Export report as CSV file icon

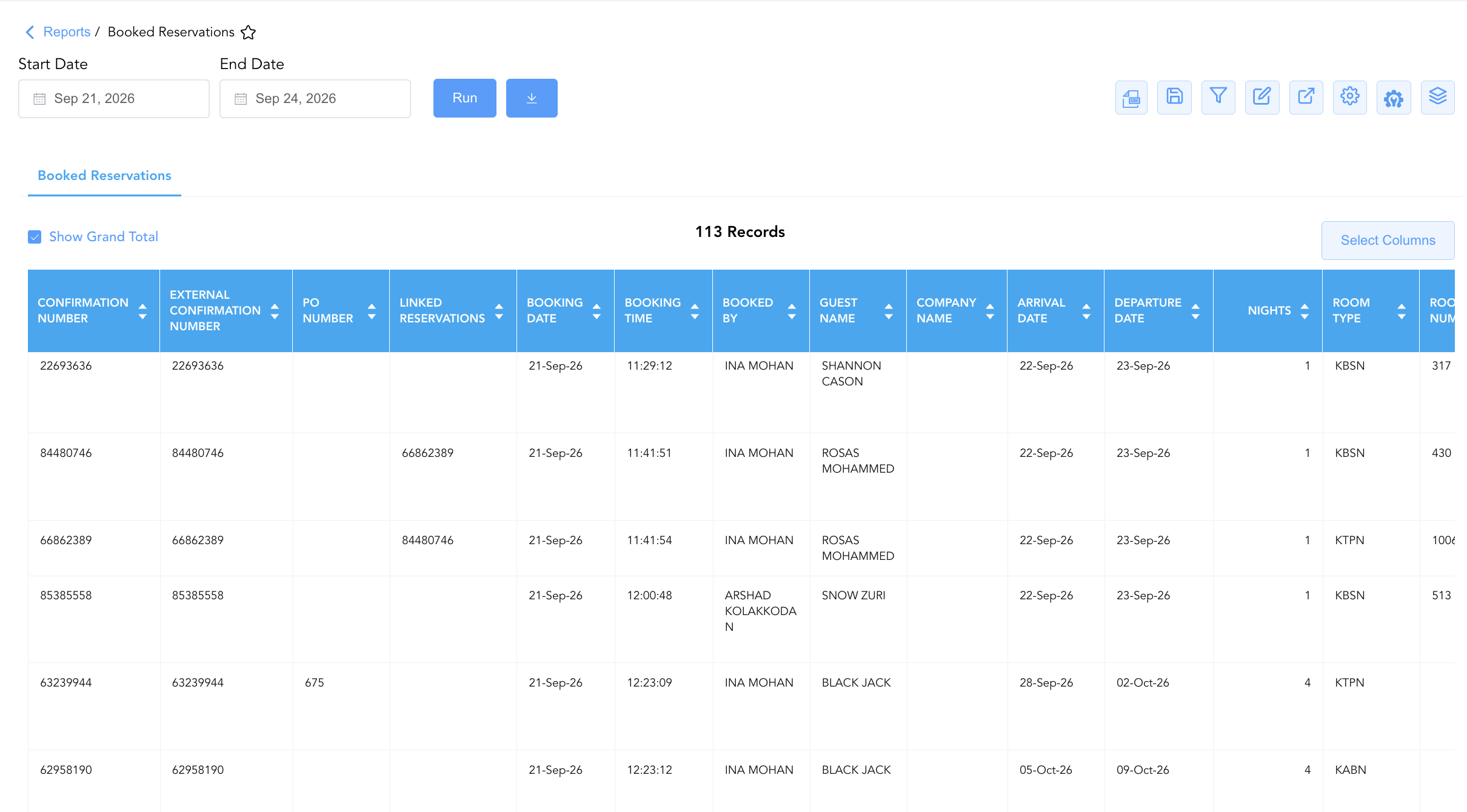point(1131,98)
